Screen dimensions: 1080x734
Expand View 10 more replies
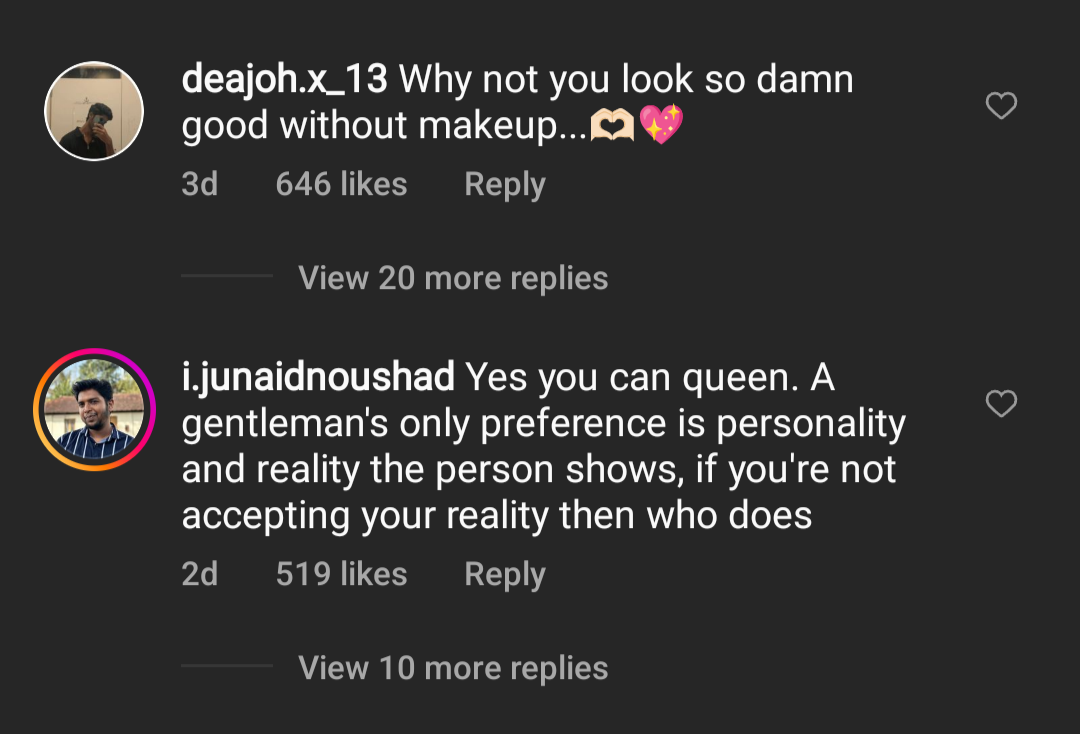[453, 668]
